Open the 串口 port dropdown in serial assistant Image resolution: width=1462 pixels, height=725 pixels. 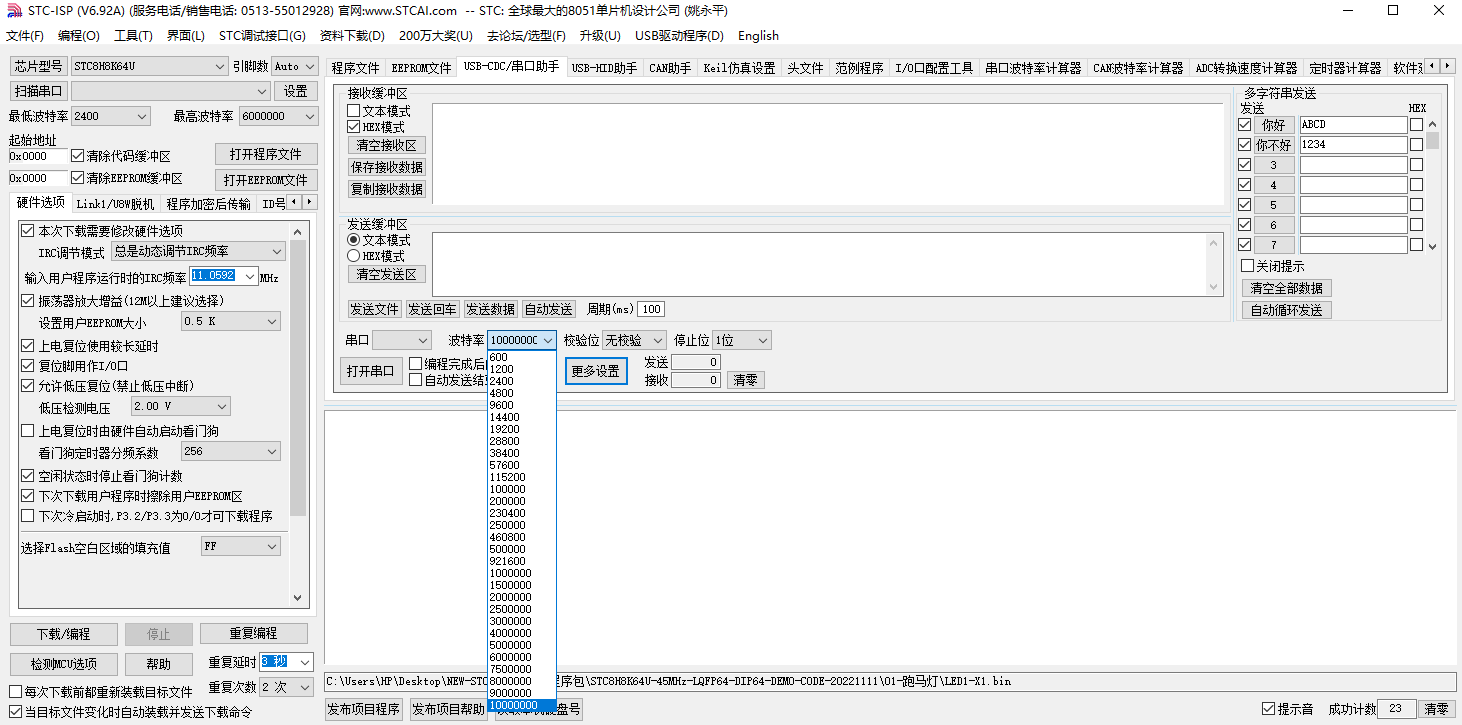point(402,341)
